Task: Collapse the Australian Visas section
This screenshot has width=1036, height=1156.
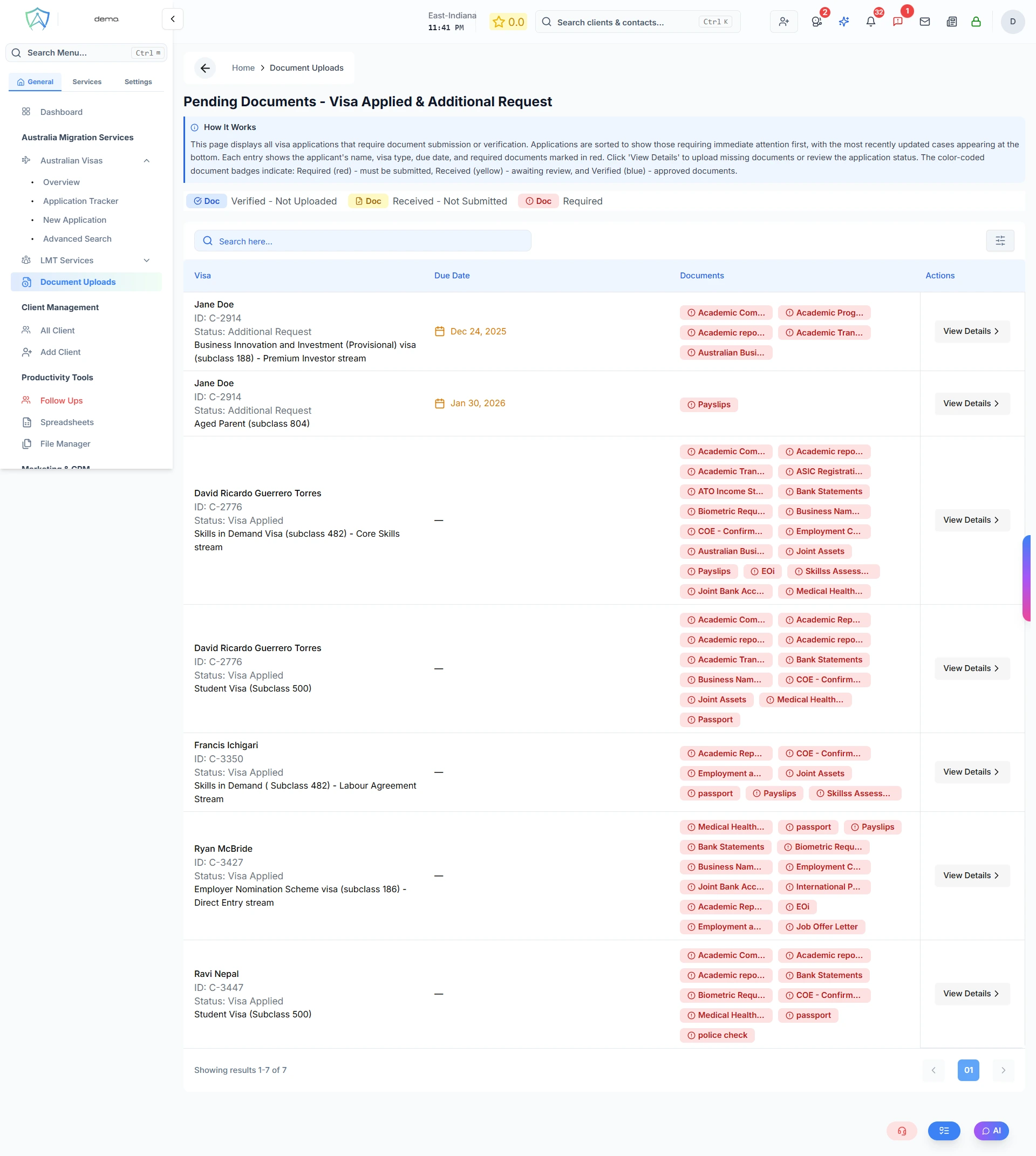Action: point(146,161)
